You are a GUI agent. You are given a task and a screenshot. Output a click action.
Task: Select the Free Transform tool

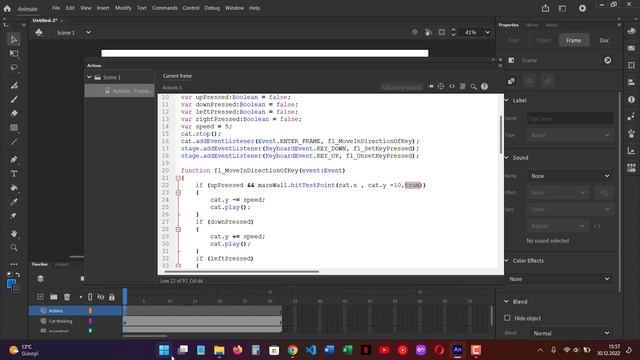coord(14,53)
